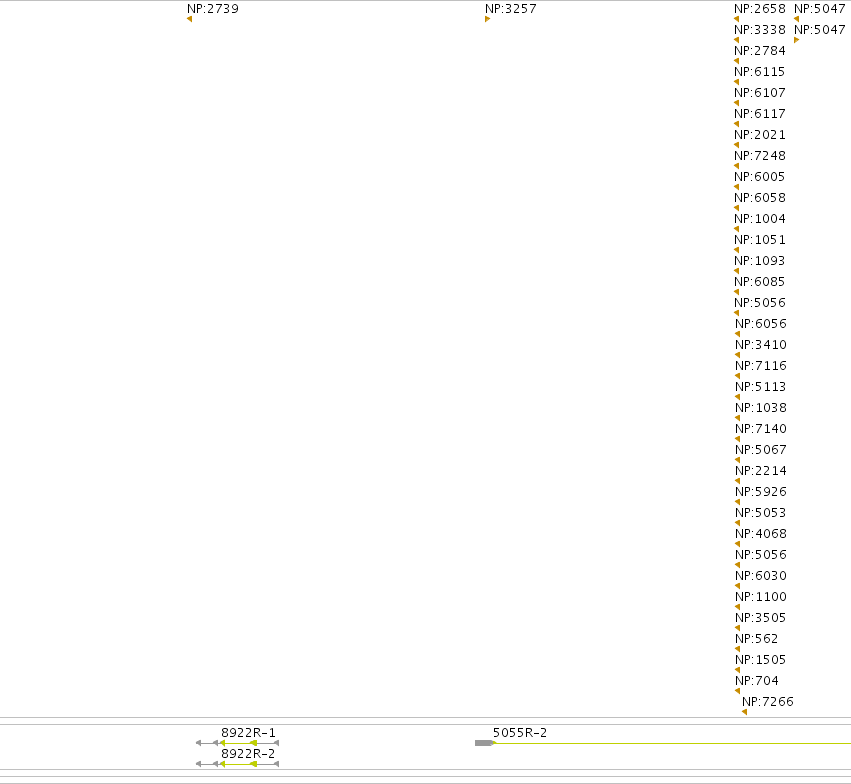Viewport: 851px width, 784px height.
Task: Pick the NP:704 label
Action: click(x=757, y=680)
